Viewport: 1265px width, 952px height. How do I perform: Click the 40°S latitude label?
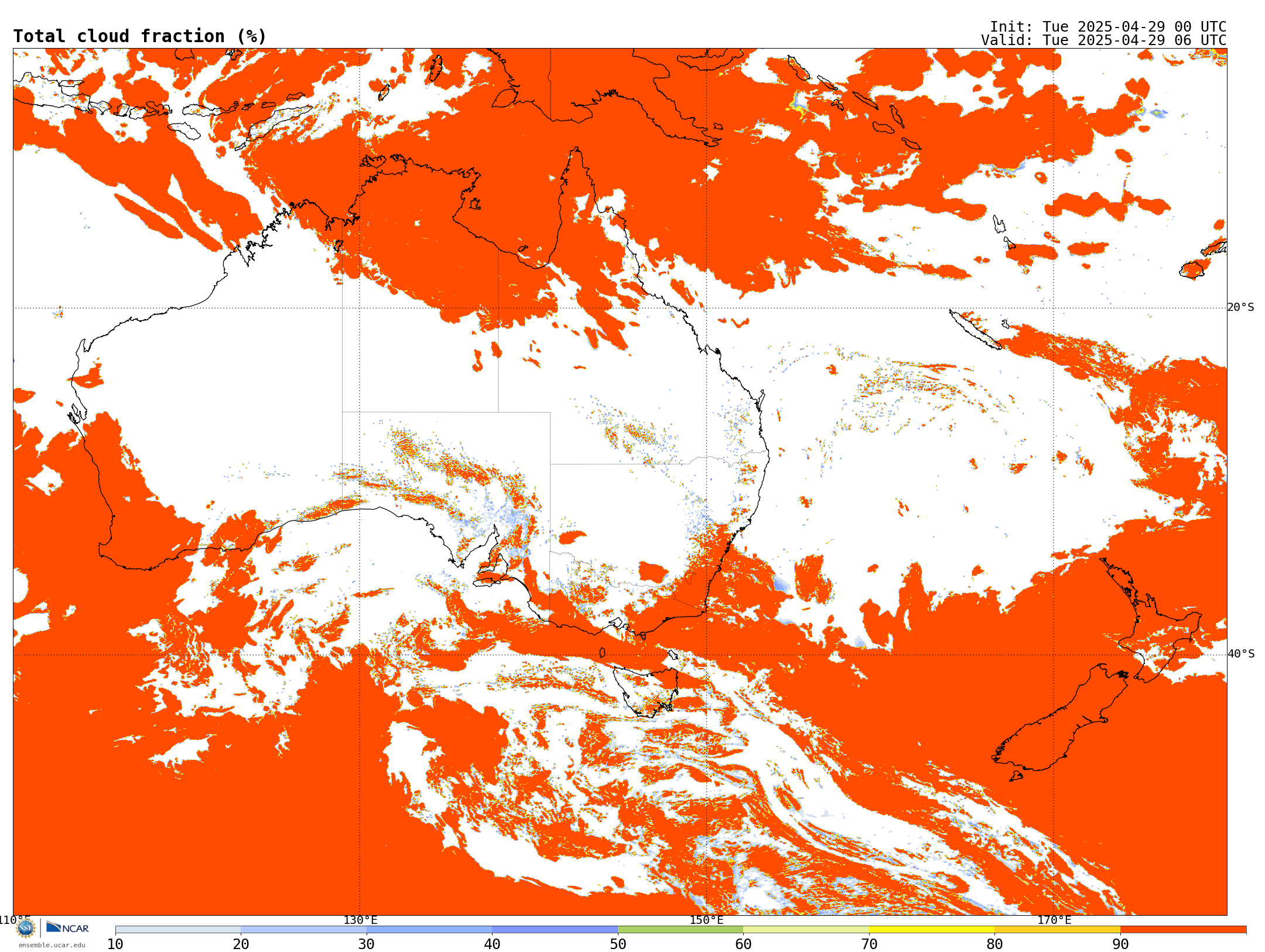click(1240, 654)
